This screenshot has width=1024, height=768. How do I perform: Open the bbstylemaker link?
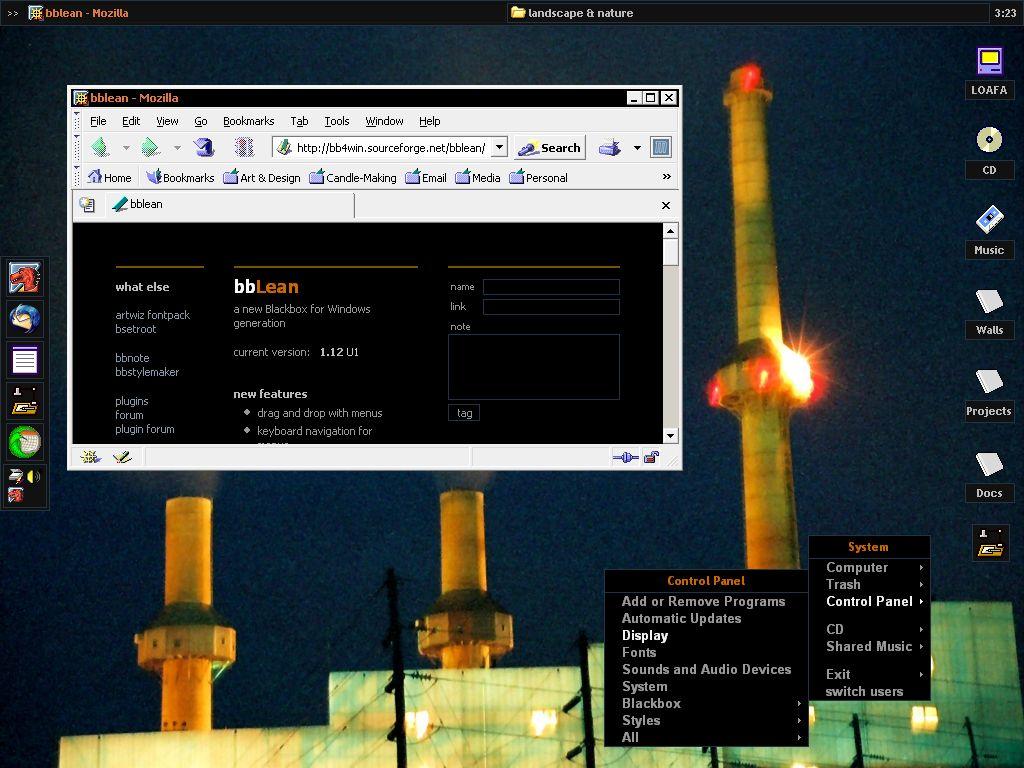click(x=147, y=372)
